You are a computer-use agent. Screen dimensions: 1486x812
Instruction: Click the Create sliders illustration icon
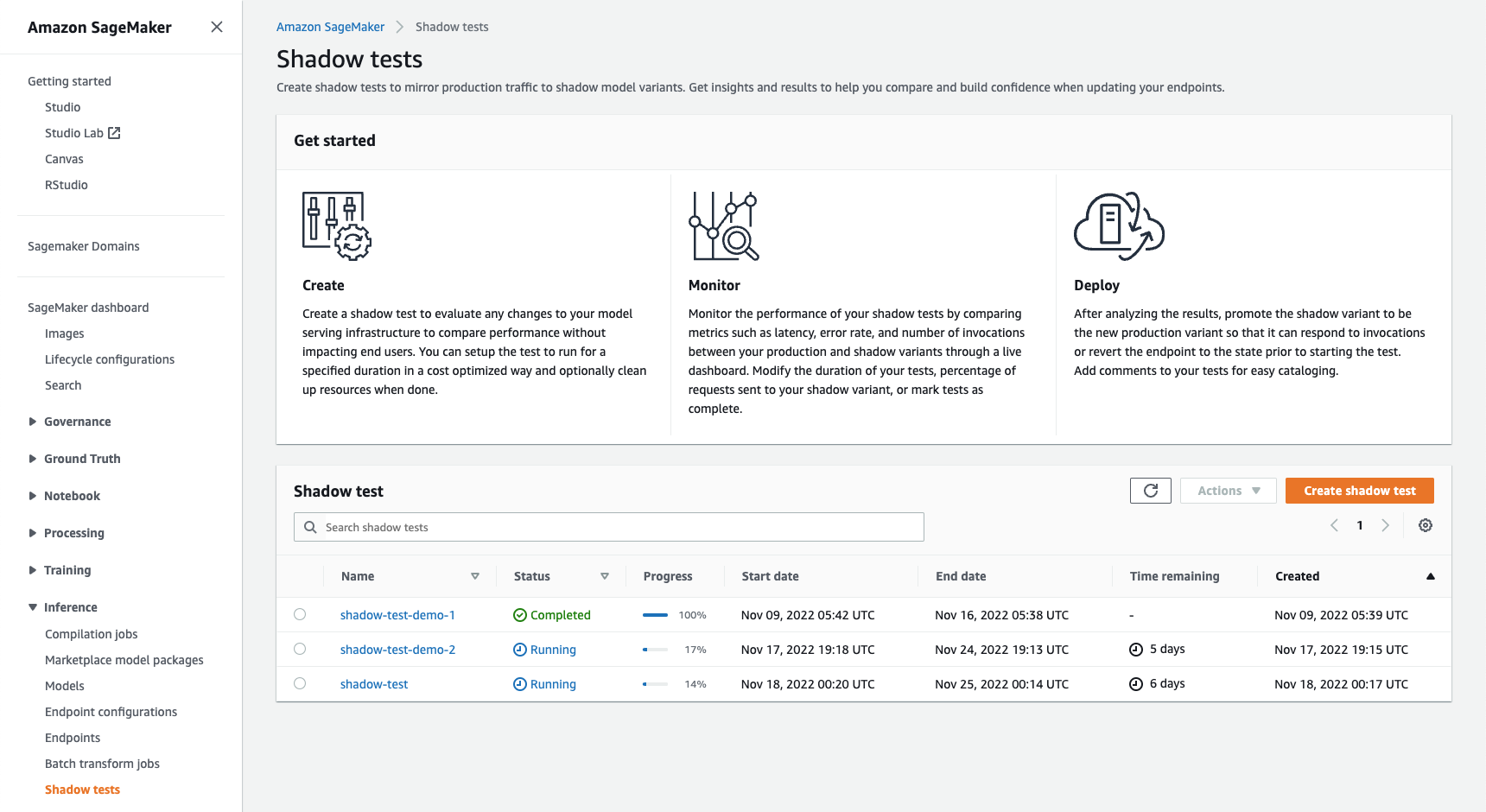(336, 225)
